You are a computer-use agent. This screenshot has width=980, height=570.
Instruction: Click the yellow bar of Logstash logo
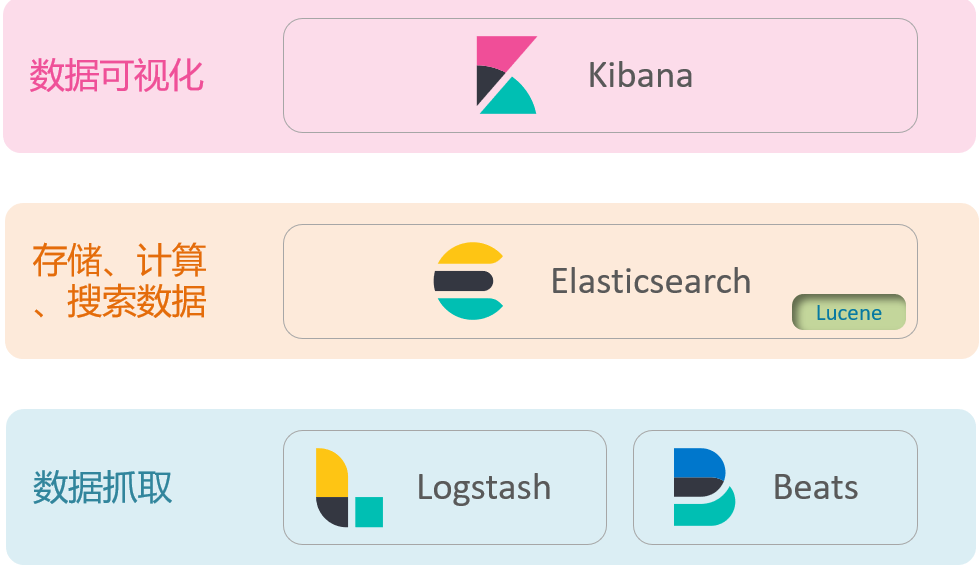coord(331,472)
